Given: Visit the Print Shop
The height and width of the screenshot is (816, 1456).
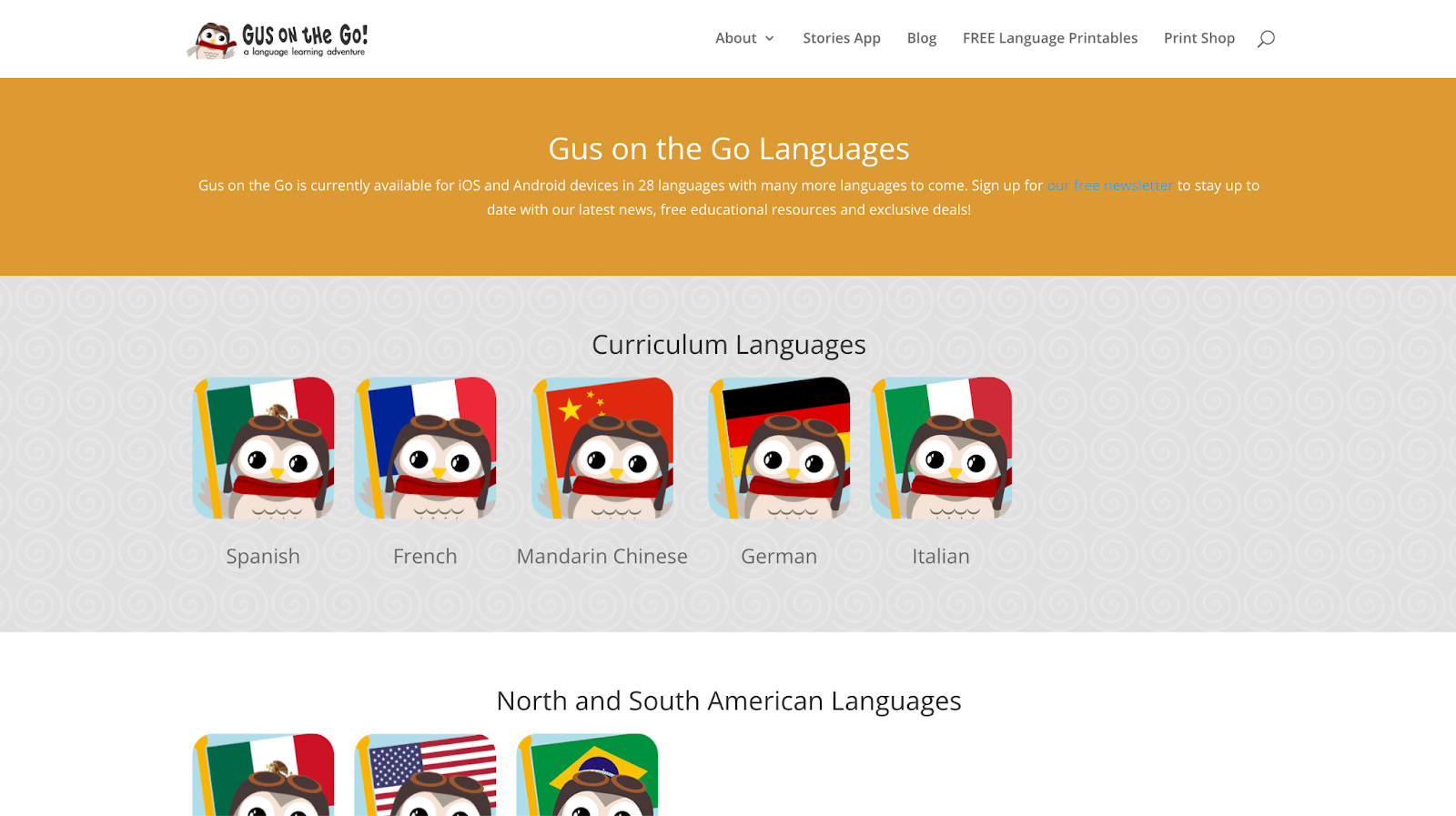Looking at the screenshot, I should point(1199,38).
